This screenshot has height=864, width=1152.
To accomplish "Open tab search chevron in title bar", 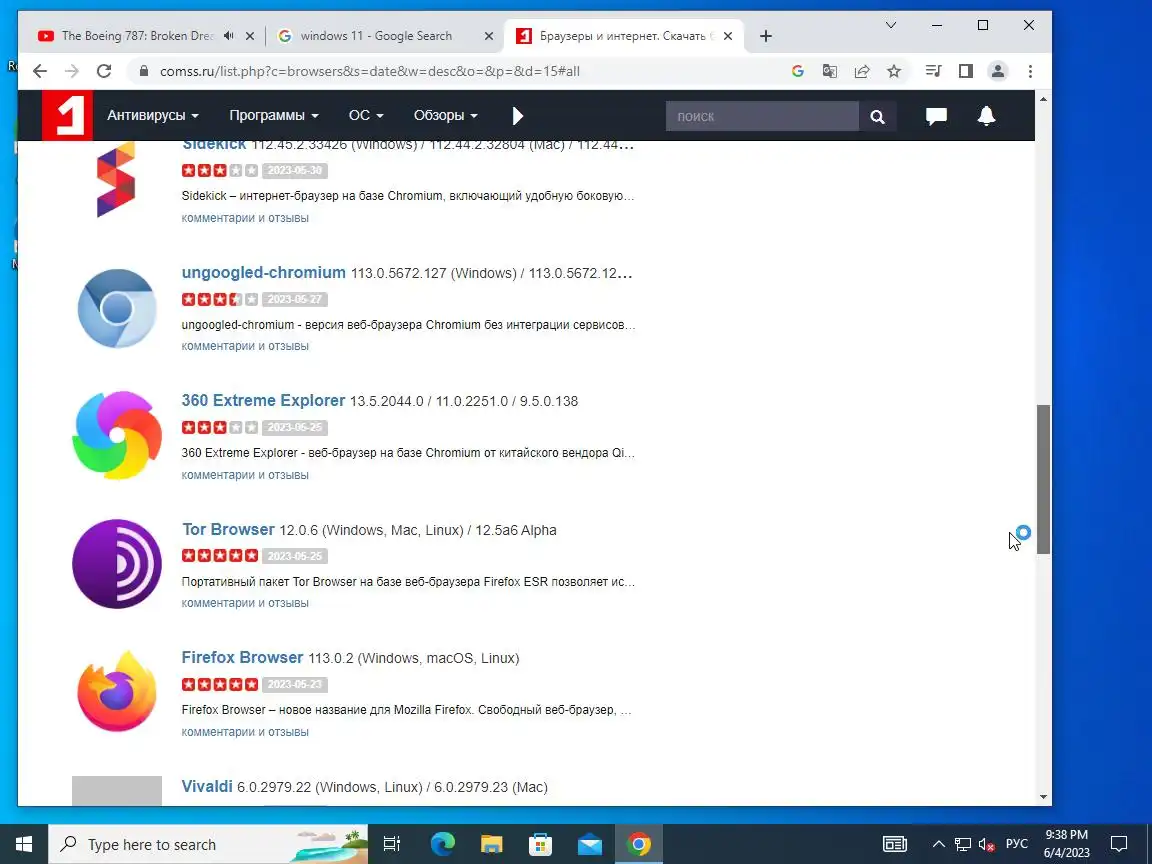I will (890, 25).
